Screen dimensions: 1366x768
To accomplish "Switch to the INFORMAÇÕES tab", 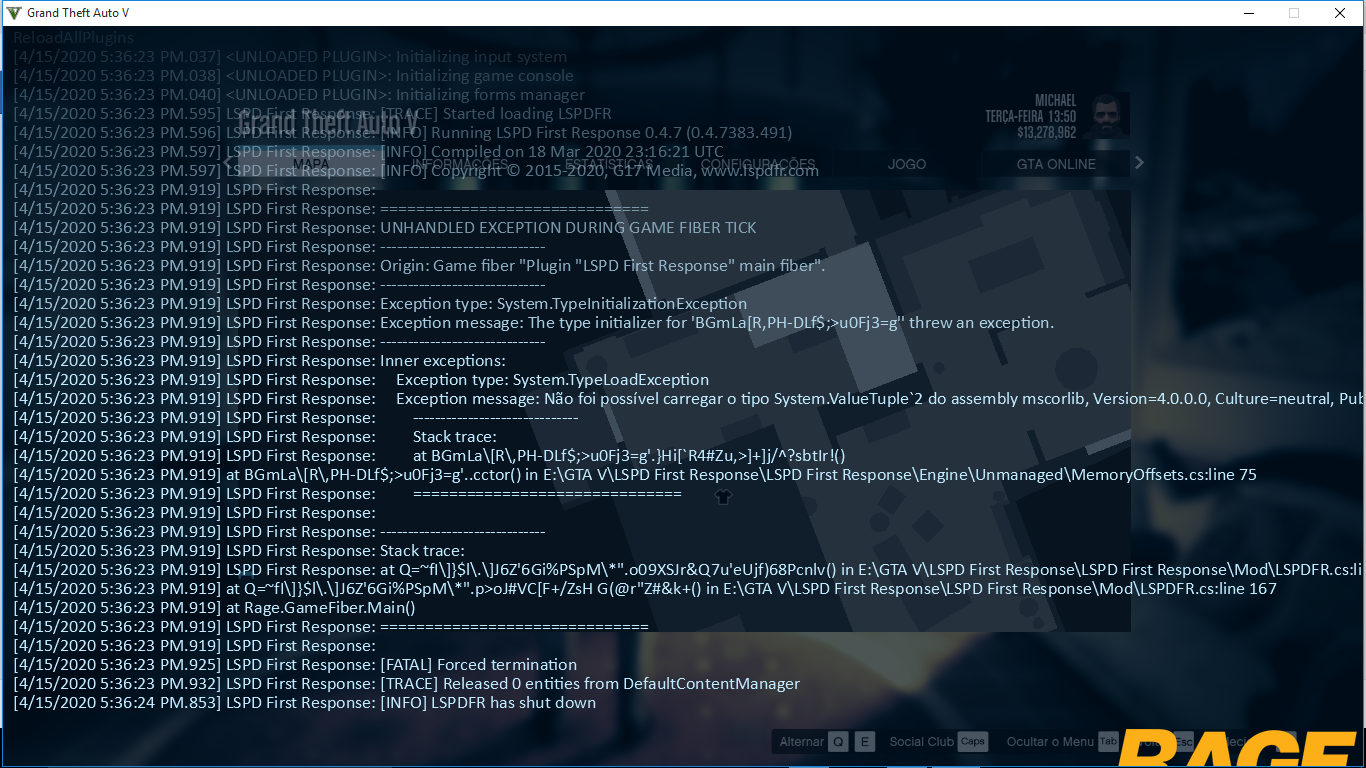I will pyautogui.click(x=460, y=164).
